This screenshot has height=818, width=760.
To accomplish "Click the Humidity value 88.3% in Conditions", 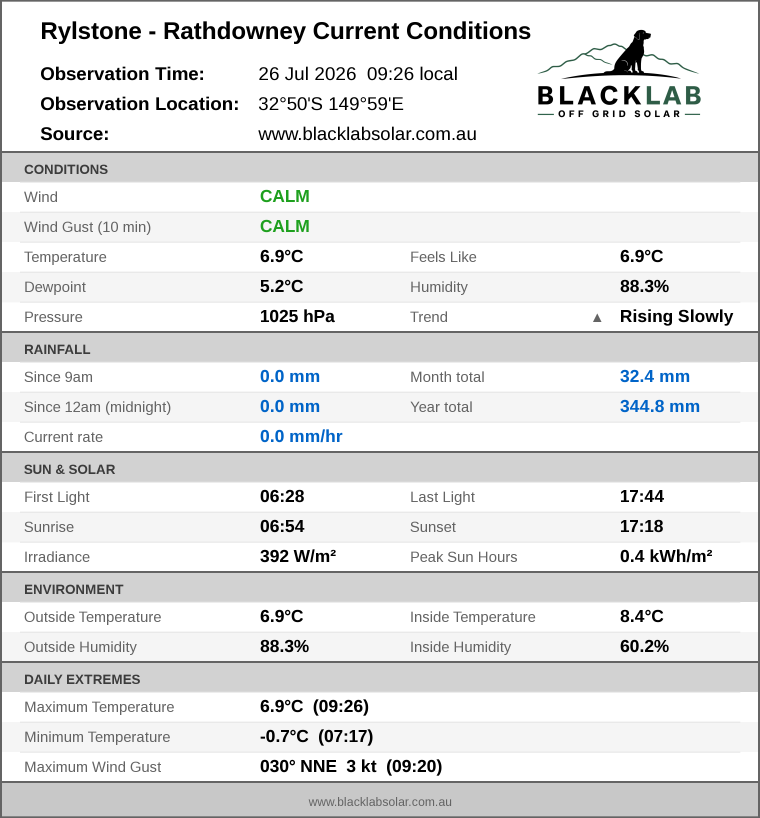I will (x=644, y=286).
